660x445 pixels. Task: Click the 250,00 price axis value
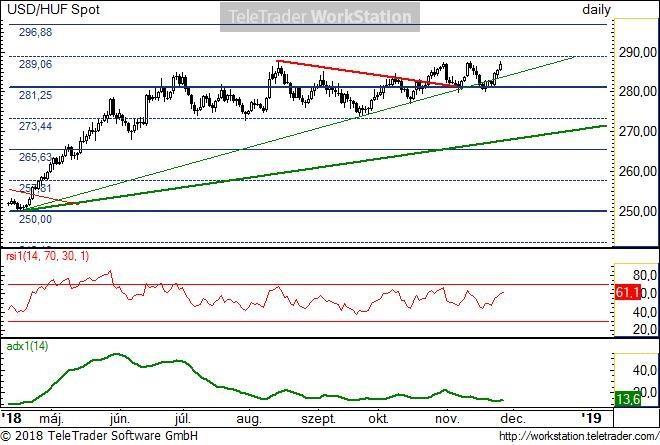pyautogui.click(x=637, y=211)
